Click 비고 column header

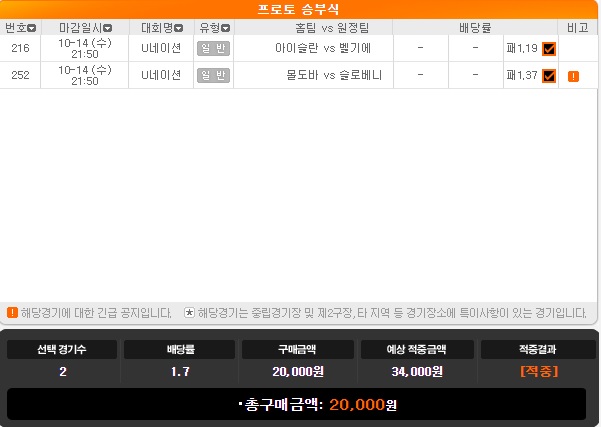pos(578,28)
